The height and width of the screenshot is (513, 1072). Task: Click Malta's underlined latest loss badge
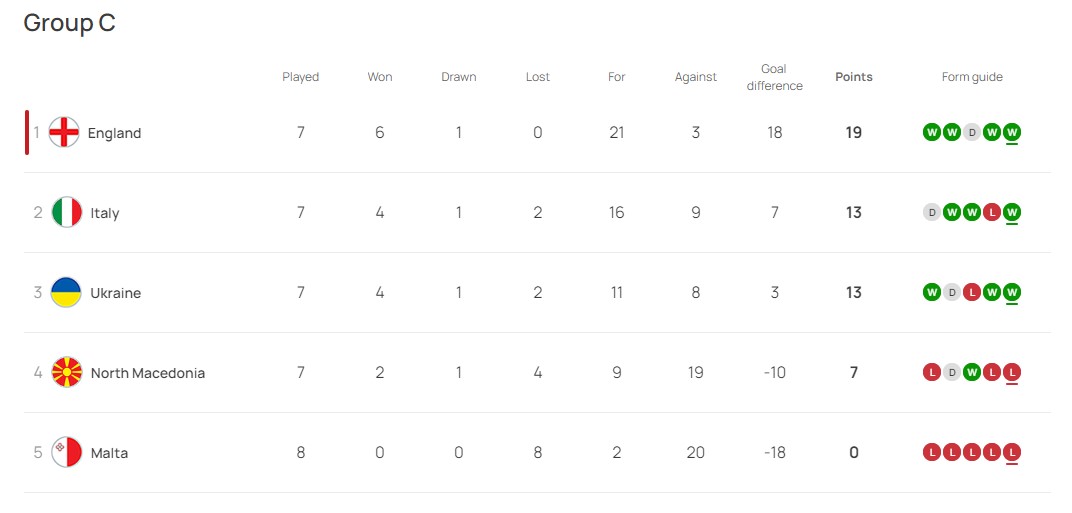click(1012, 452)
